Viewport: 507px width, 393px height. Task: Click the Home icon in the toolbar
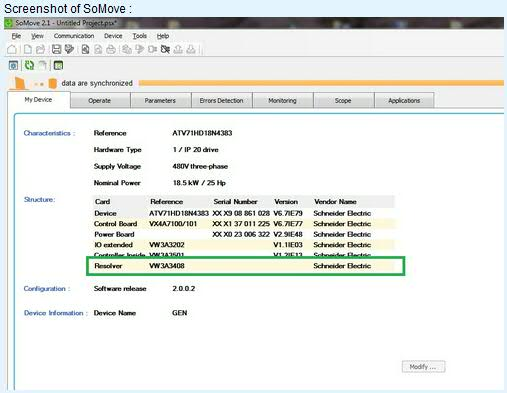tap(12, 49)
